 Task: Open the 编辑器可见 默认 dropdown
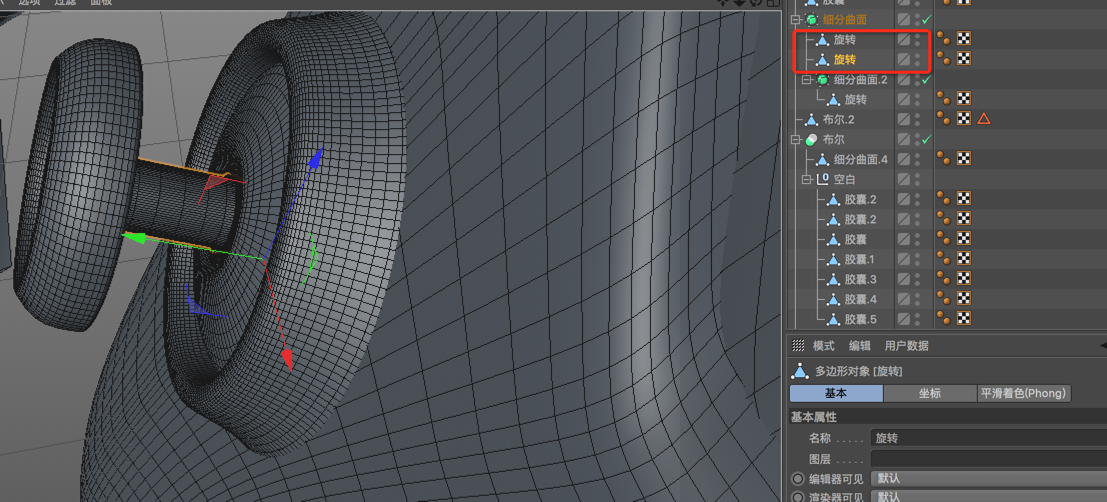tap(988, 479)
